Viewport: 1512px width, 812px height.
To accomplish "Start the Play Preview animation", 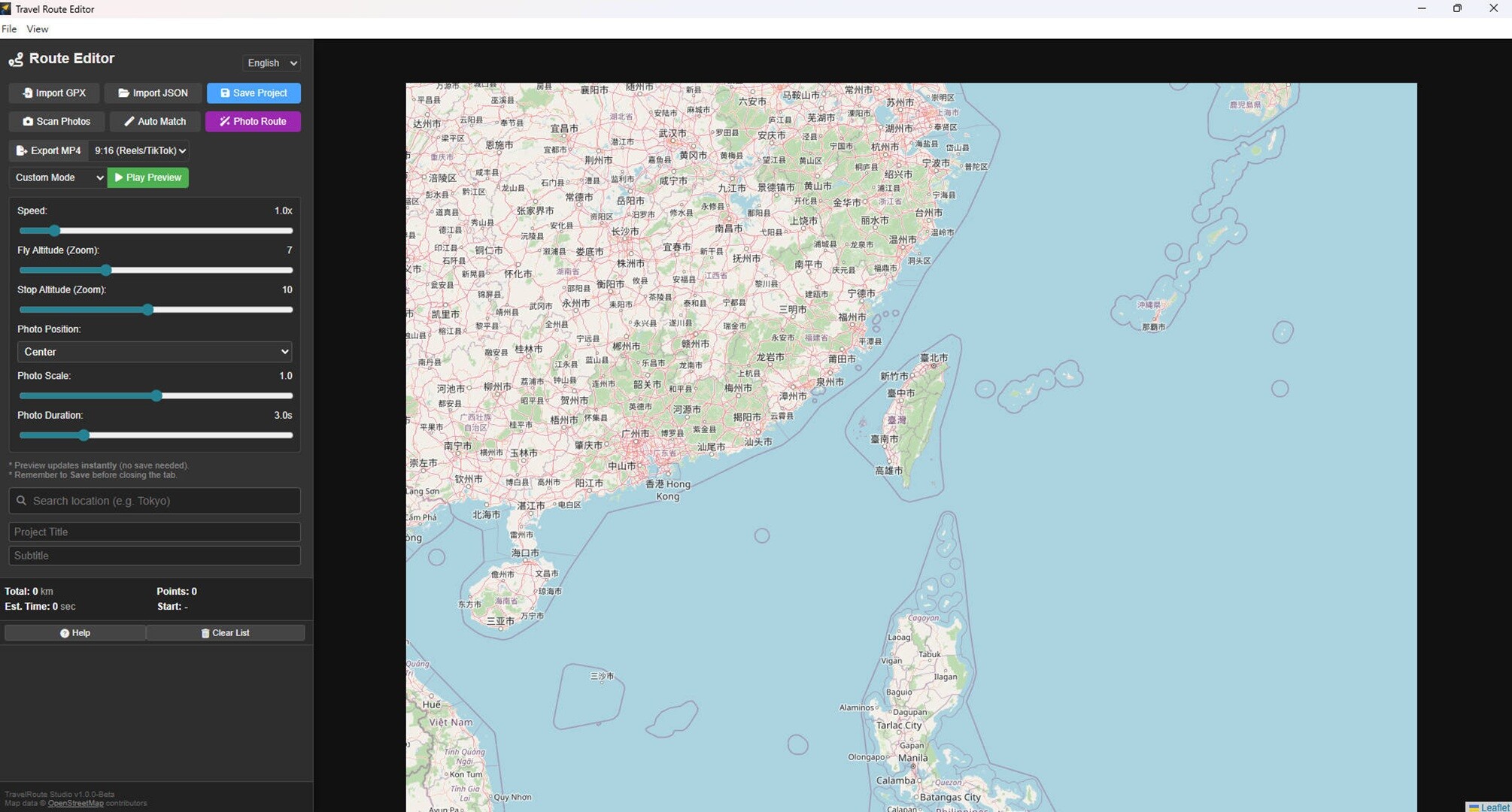I will tap(148, 177).
